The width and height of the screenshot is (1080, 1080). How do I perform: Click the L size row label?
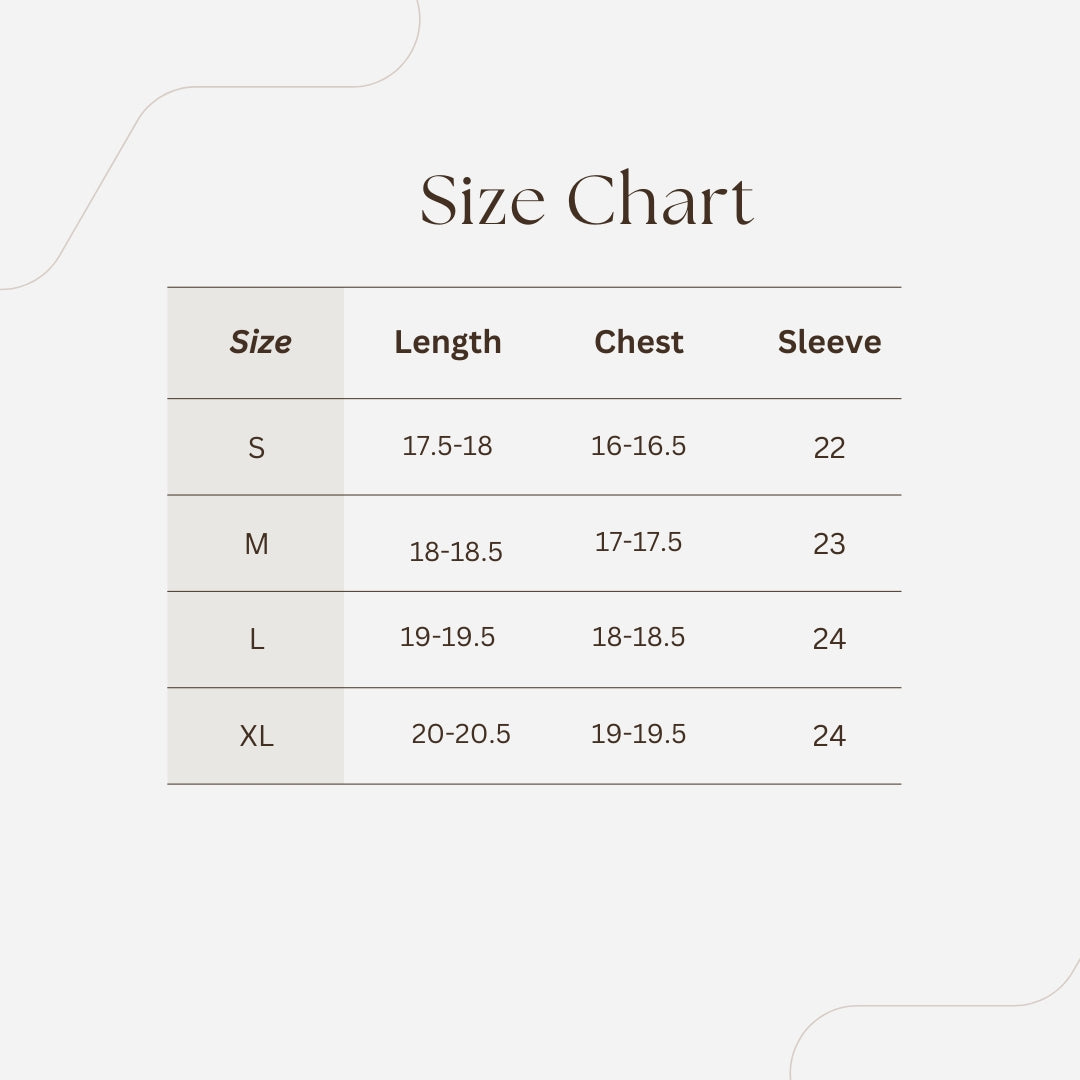click(x=257, y=640)
